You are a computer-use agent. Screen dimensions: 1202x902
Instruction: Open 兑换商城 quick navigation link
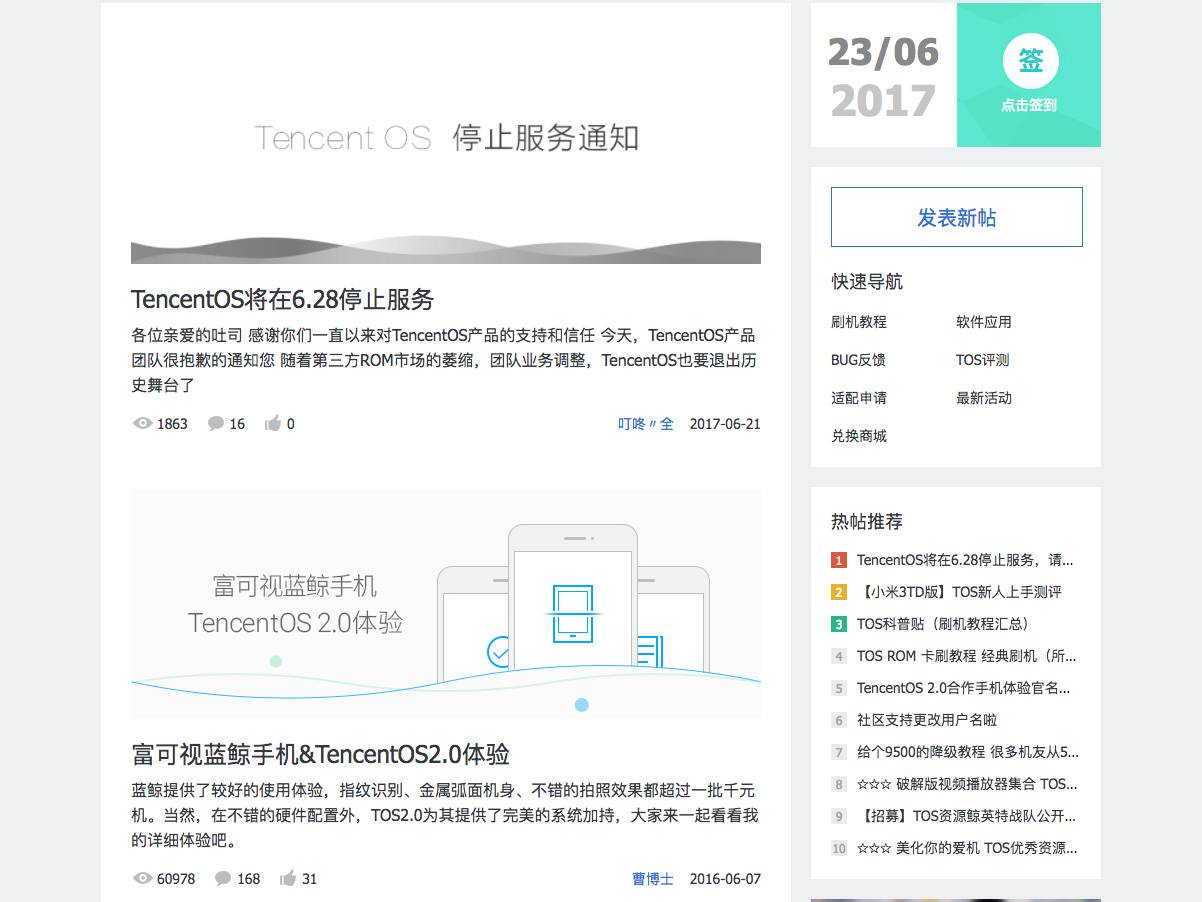(x=859, y=436)
